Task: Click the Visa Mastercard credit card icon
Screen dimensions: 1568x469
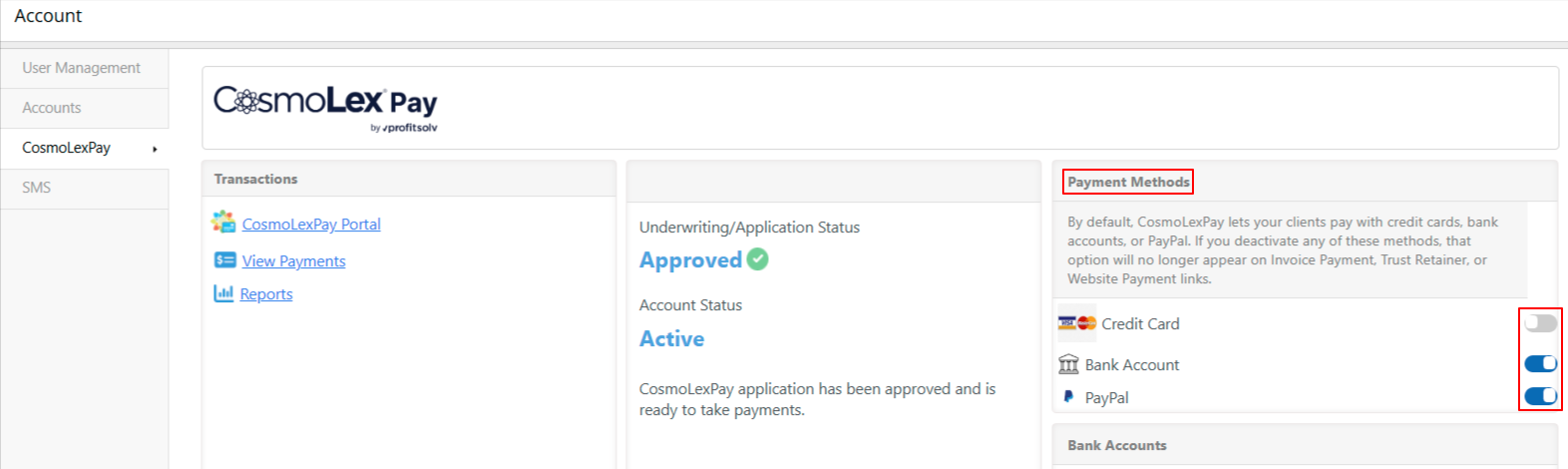Action: 1077,323
